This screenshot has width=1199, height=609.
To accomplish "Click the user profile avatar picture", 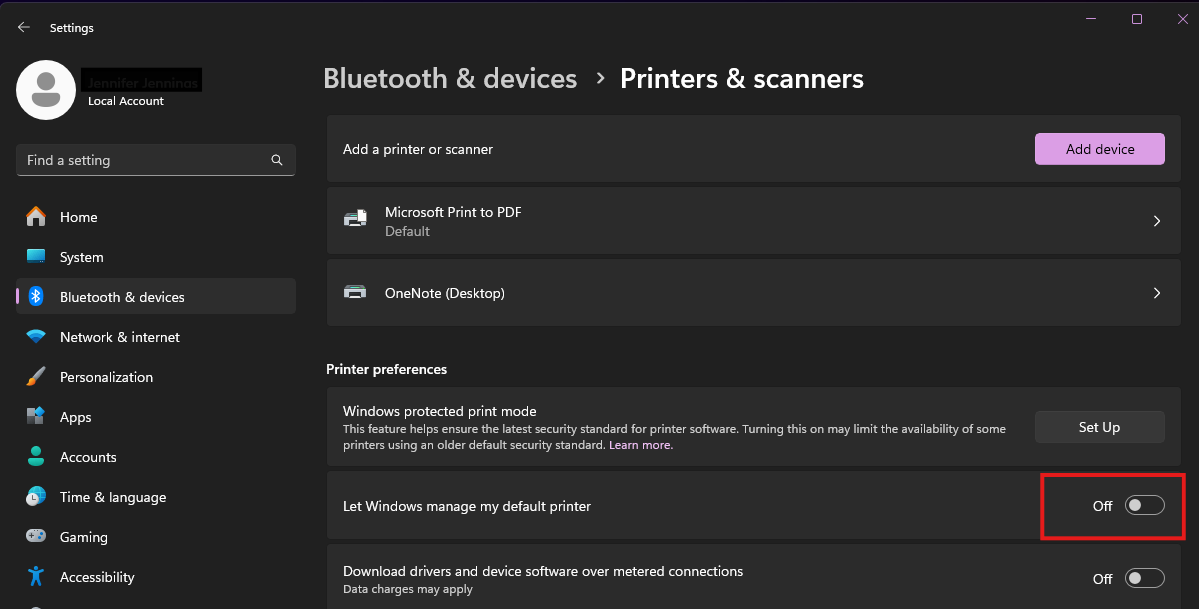I will tap(46, 90).
